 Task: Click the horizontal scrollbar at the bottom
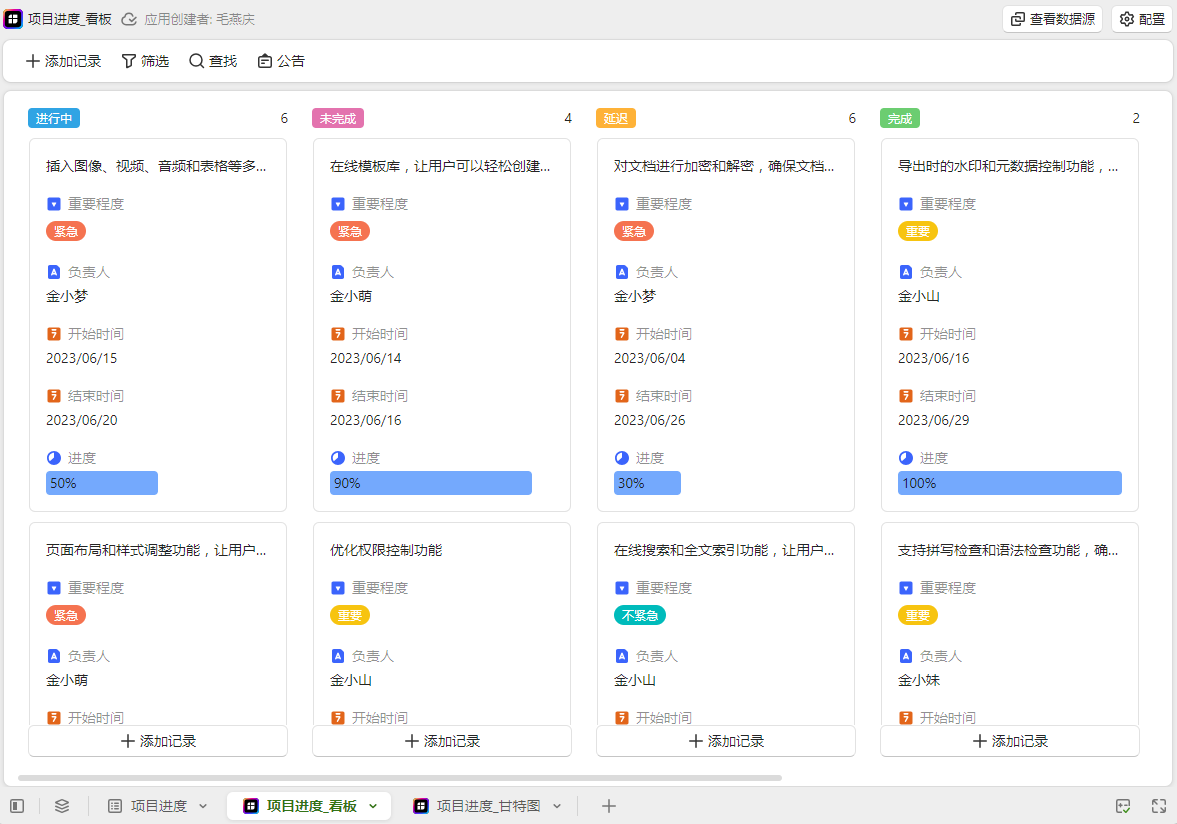[400, 777]
